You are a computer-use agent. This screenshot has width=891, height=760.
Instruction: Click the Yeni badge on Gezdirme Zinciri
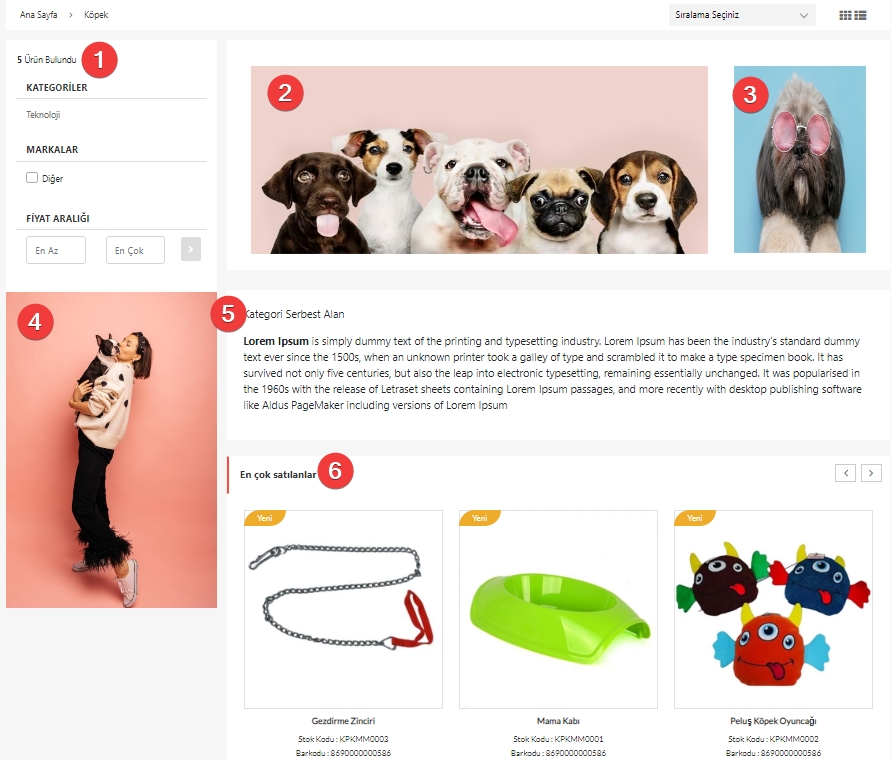(265, 518)
